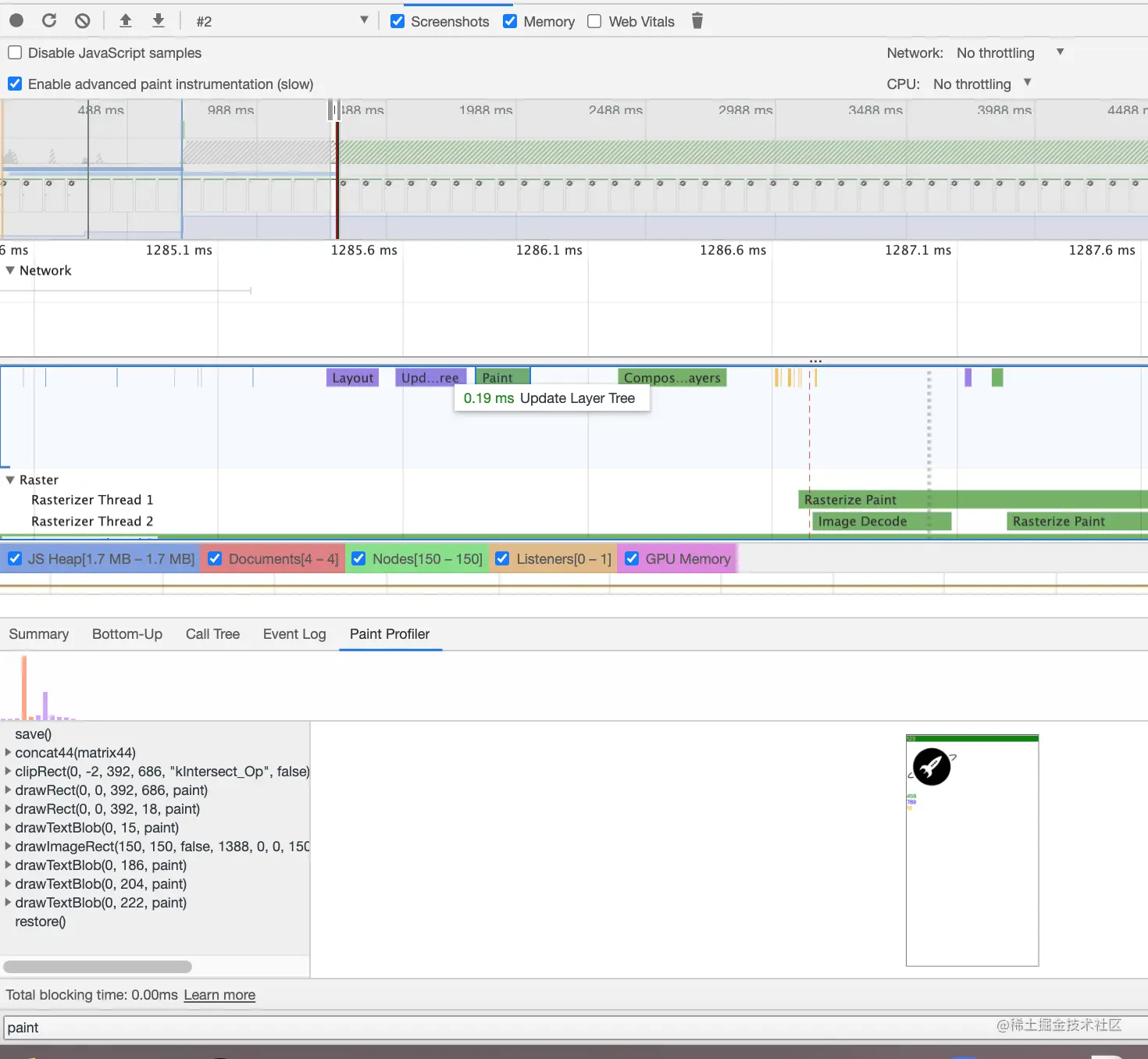
Task: Toggle Listeners memory counter
Action: 502,558
